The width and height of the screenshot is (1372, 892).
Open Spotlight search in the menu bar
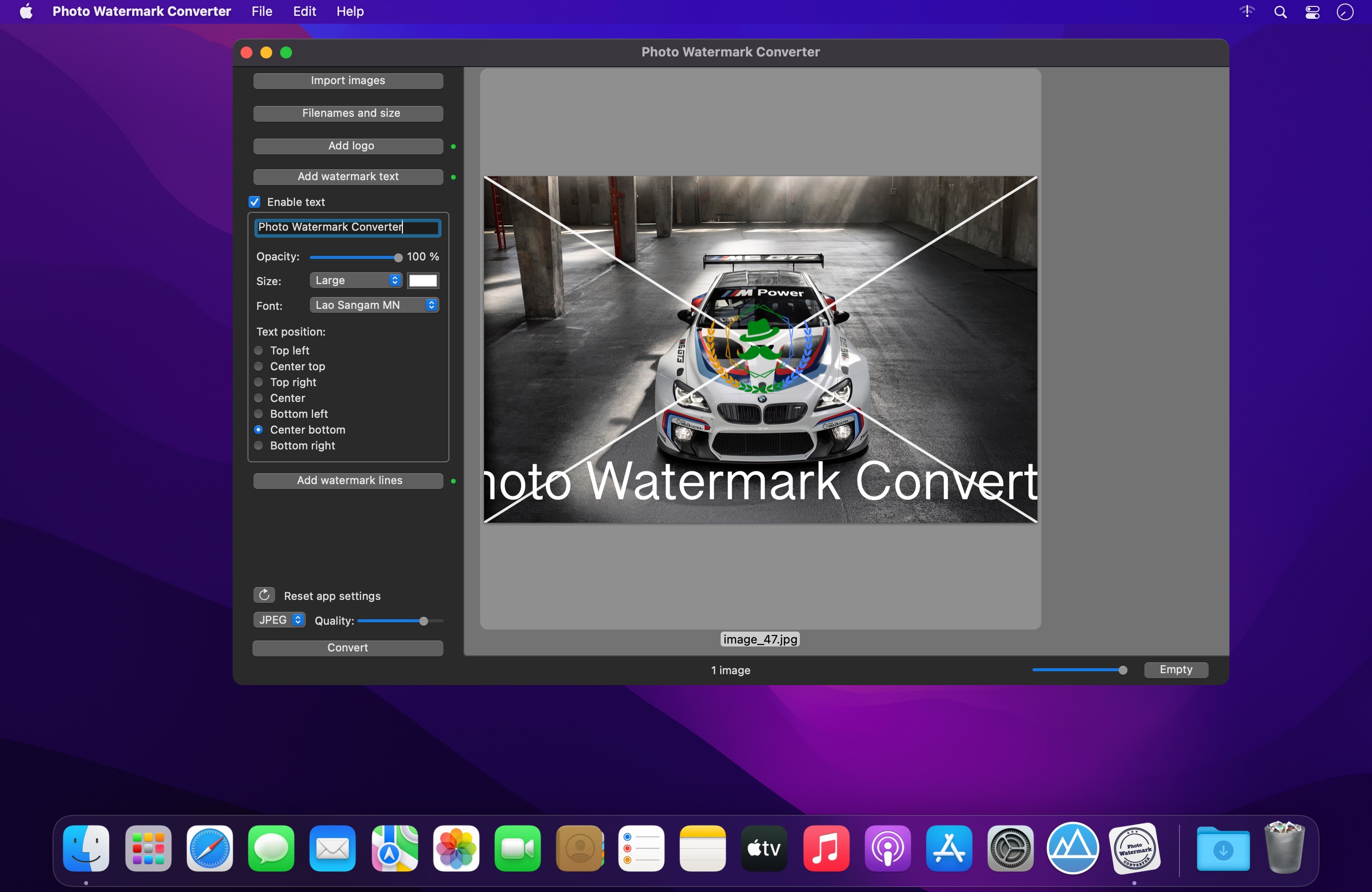[x=1280, y=12]
